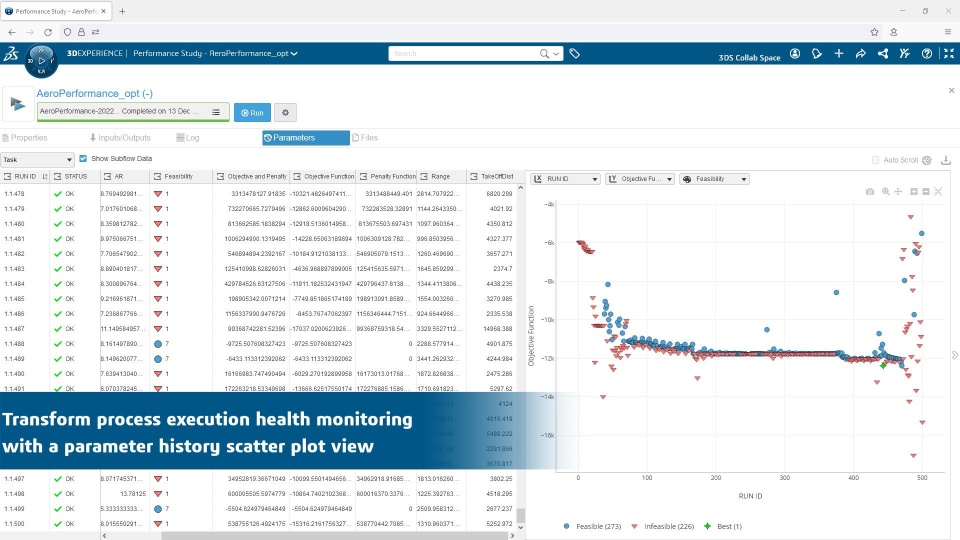Click the chart zoom out minus icon
This screenshot has width=960, height=540.
click(x=926, y=192)
